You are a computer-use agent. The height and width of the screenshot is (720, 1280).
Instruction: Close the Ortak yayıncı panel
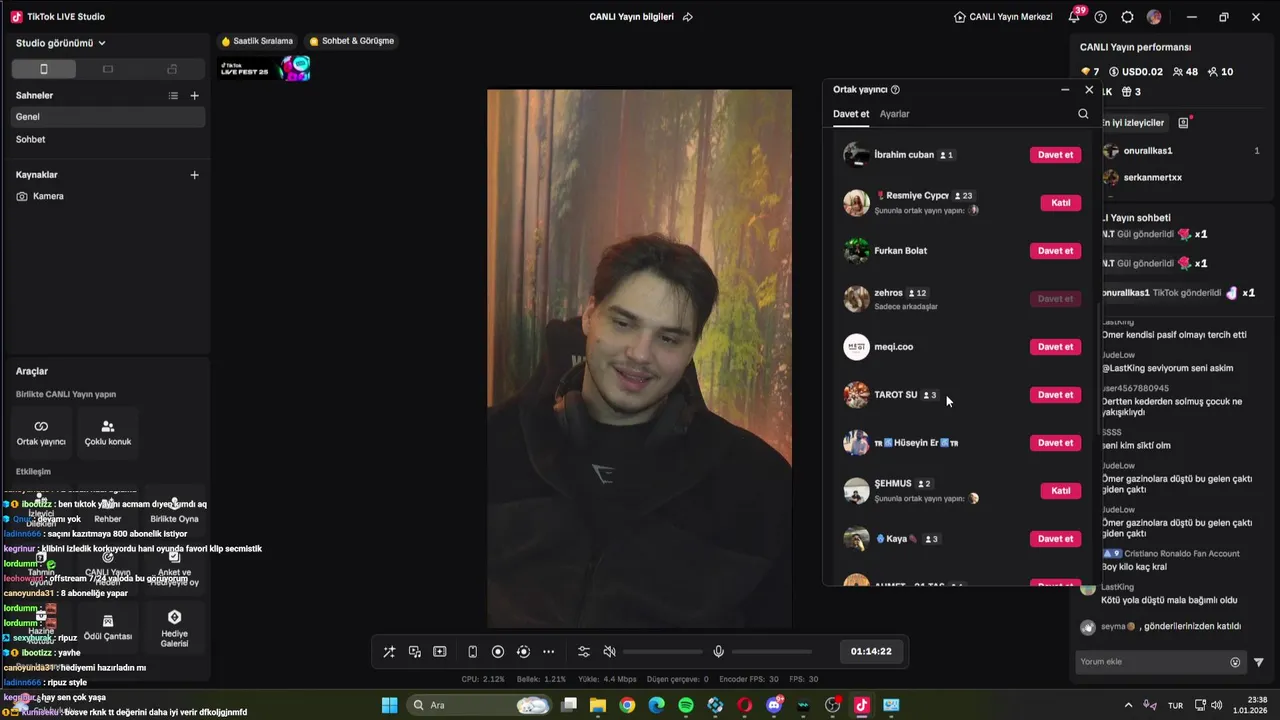point(1089,90)
